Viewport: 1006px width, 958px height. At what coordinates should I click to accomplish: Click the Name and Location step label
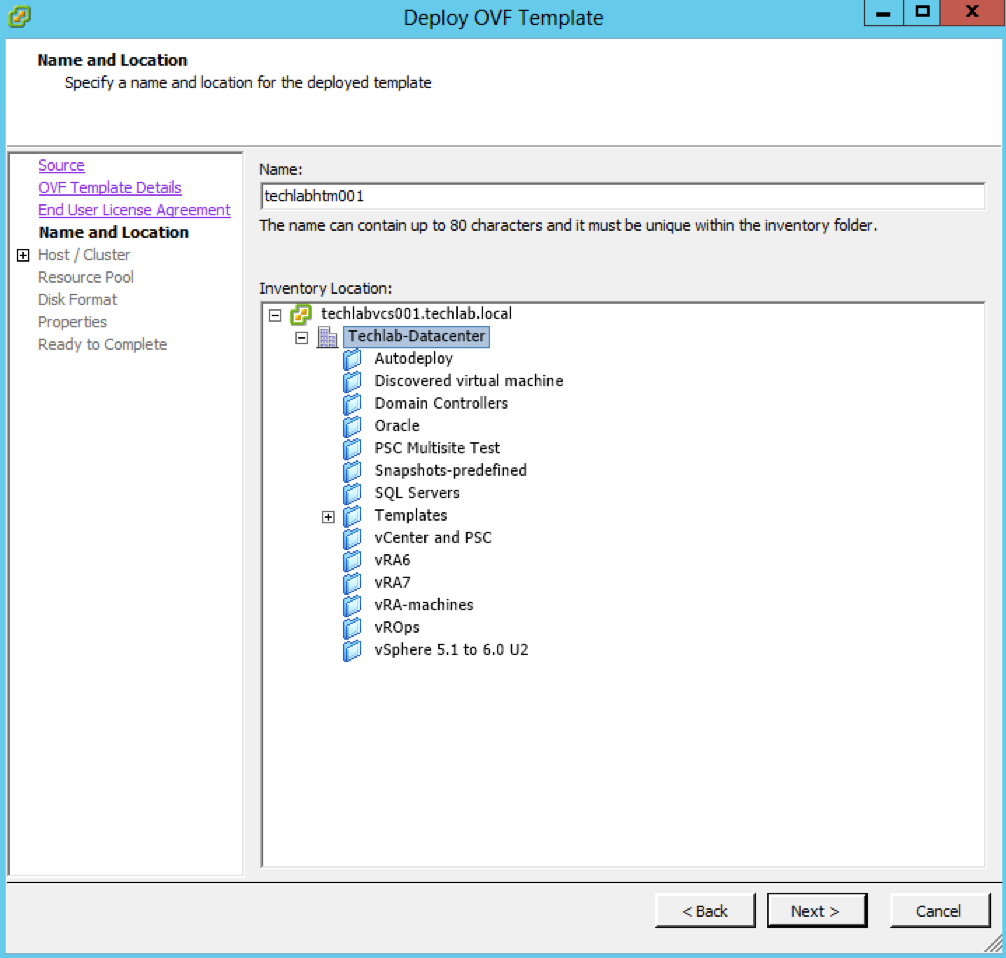(114, 232)
